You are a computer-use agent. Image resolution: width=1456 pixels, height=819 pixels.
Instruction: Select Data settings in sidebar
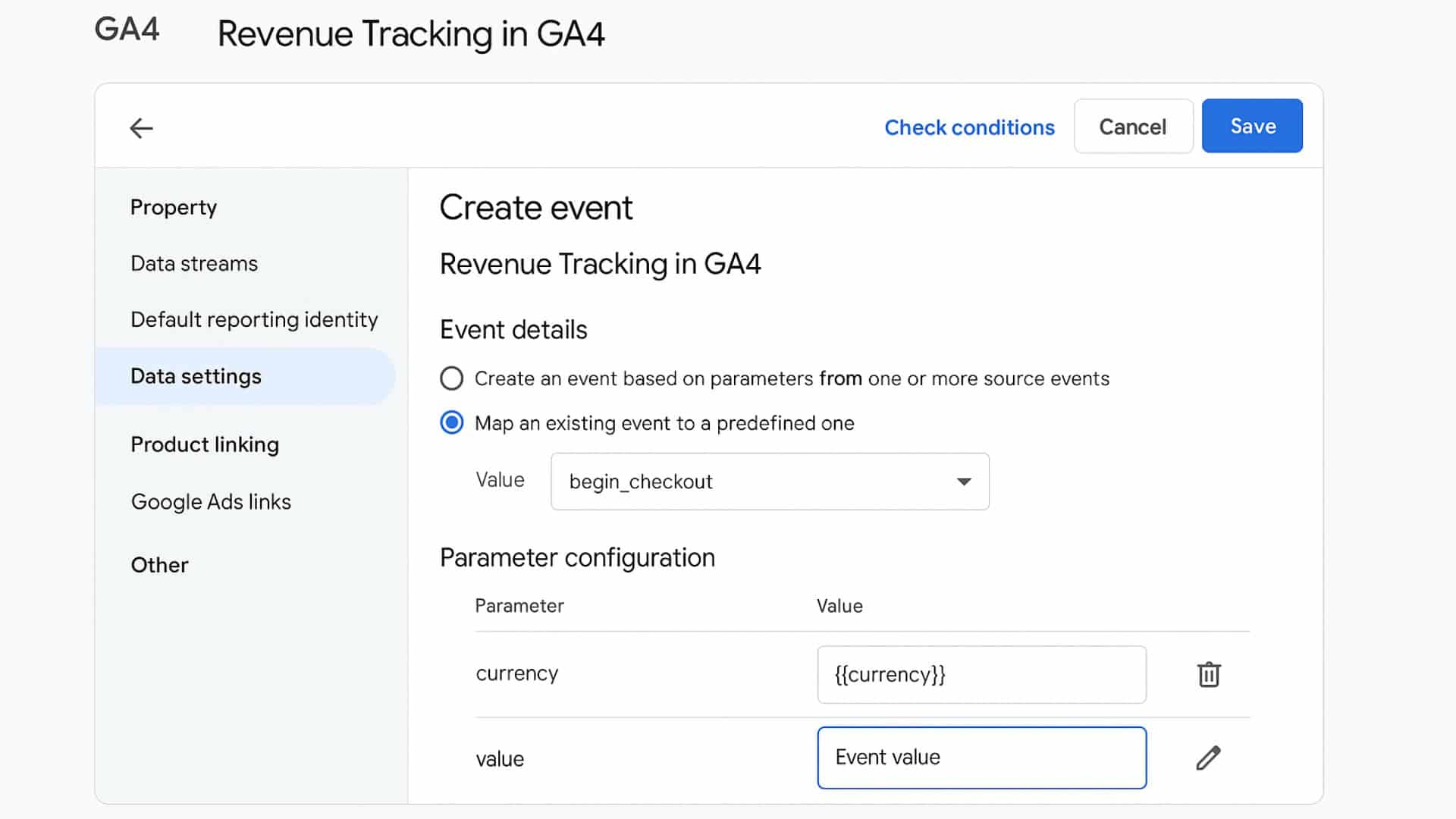pos(245,376)
